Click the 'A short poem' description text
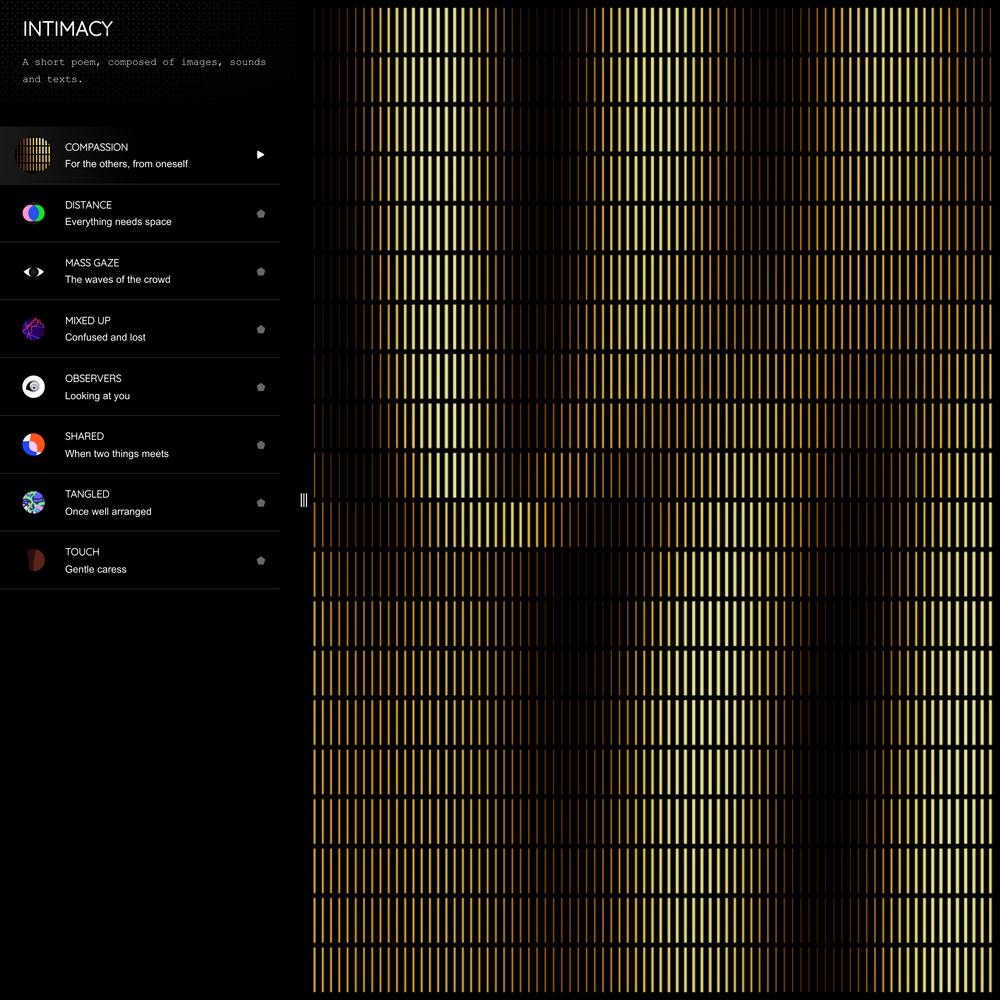The width and height of the screenshot is (1000, 1000). [144, 70]
